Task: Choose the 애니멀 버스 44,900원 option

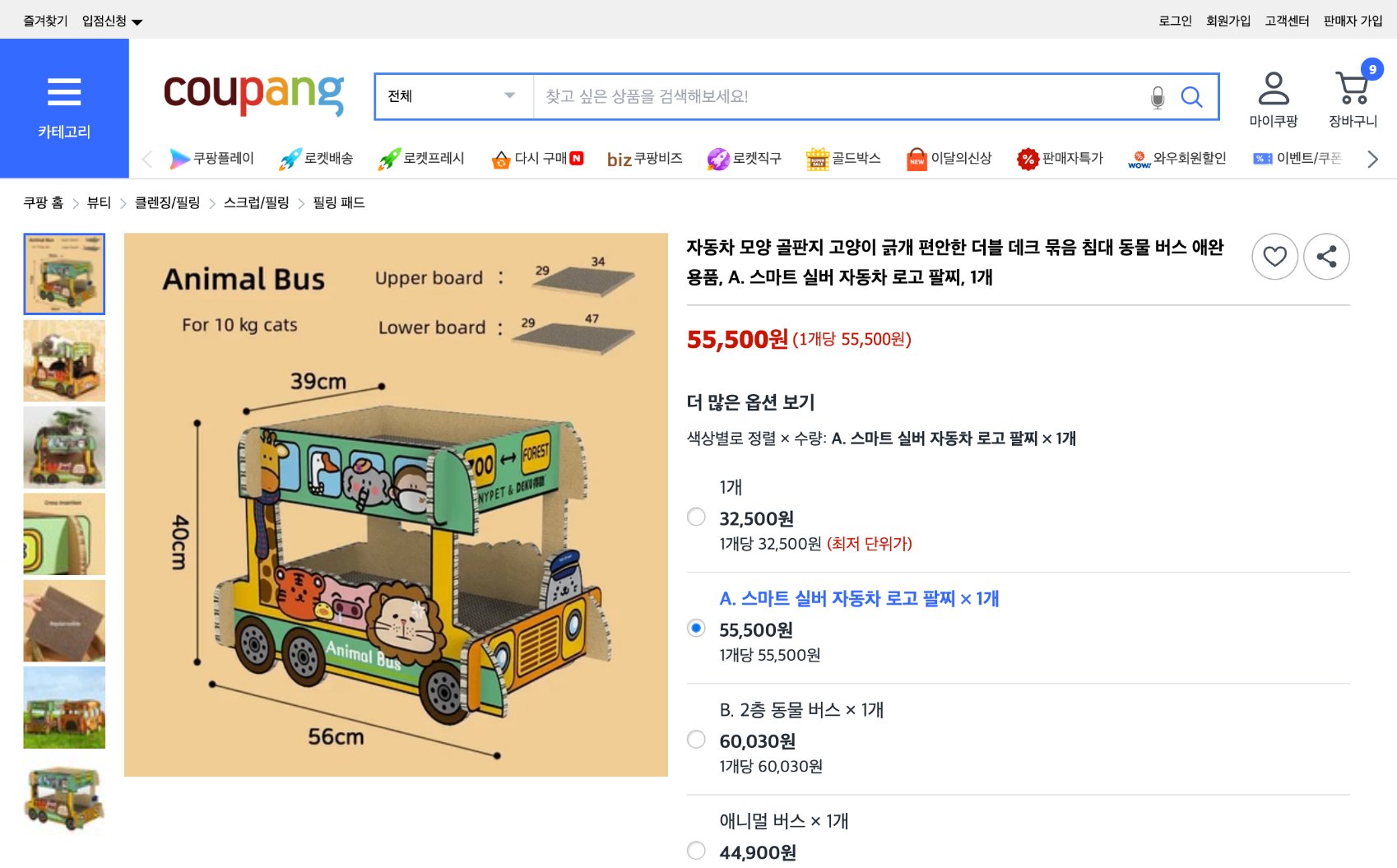Action: pos(696,852)
